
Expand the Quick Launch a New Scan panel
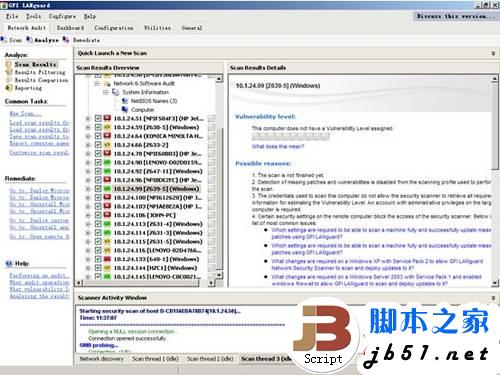pyautogui.click(x=493, y=53)
